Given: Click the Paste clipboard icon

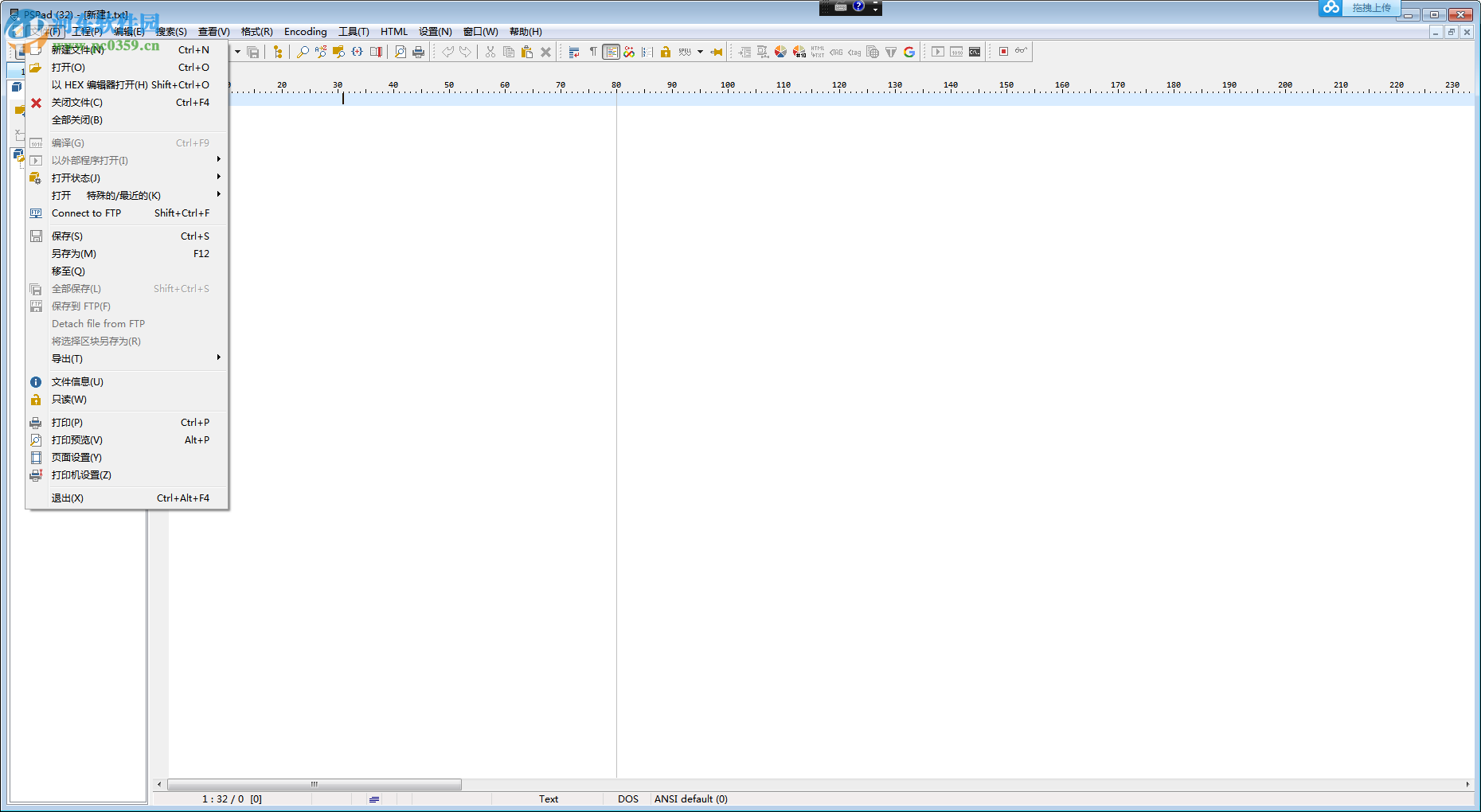Looking at the screenshot, I should 527,53.
